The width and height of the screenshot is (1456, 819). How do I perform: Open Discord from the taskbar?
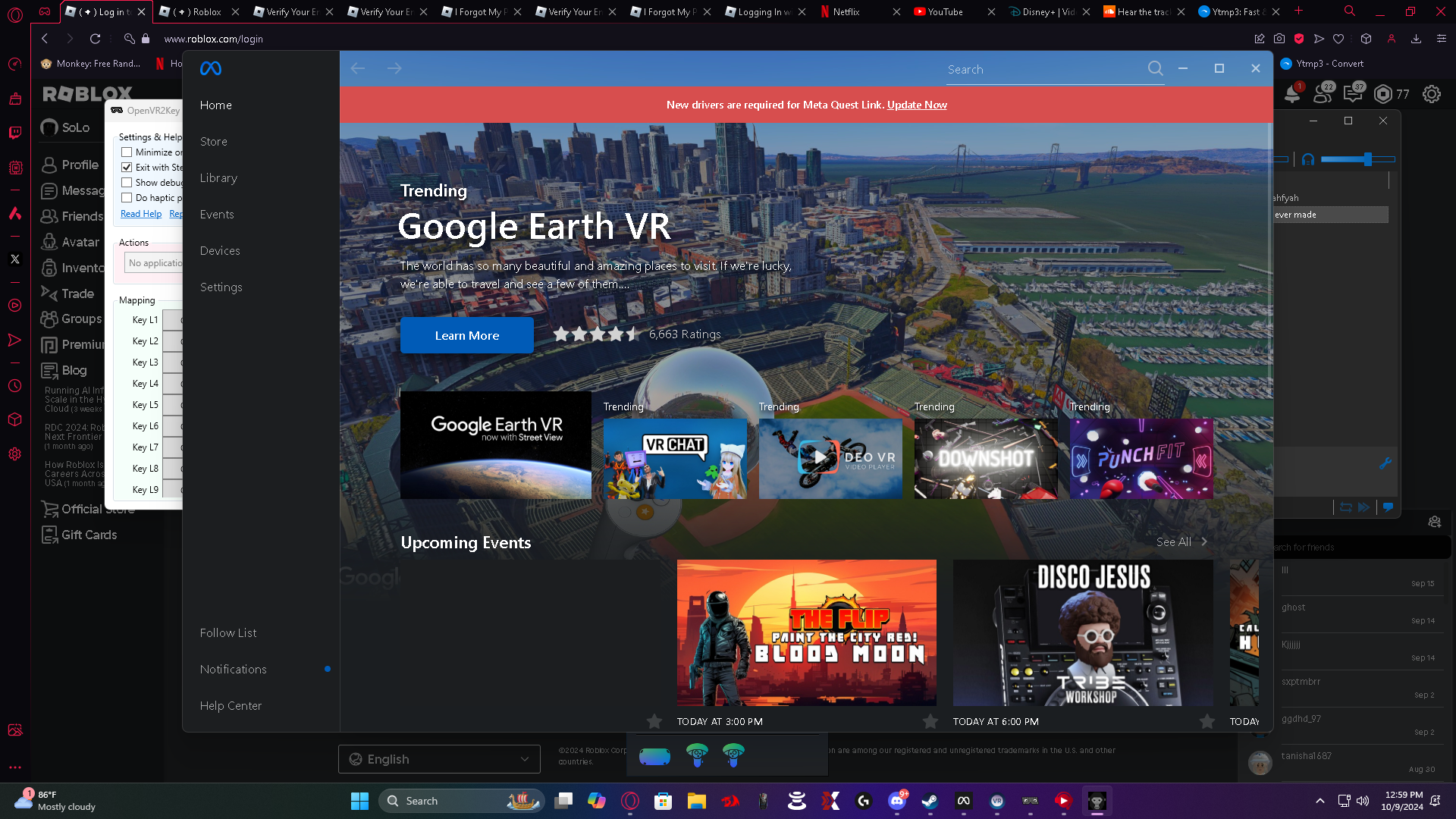[x=896, y=801]
